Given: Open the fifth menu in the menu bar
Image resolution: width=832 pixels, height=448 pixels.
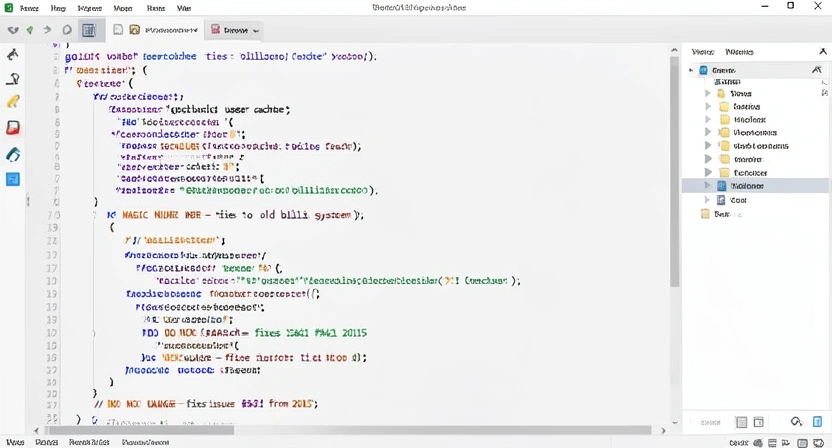Looking at the screenshot, I should pyautogui.click(x=155, y=8).
